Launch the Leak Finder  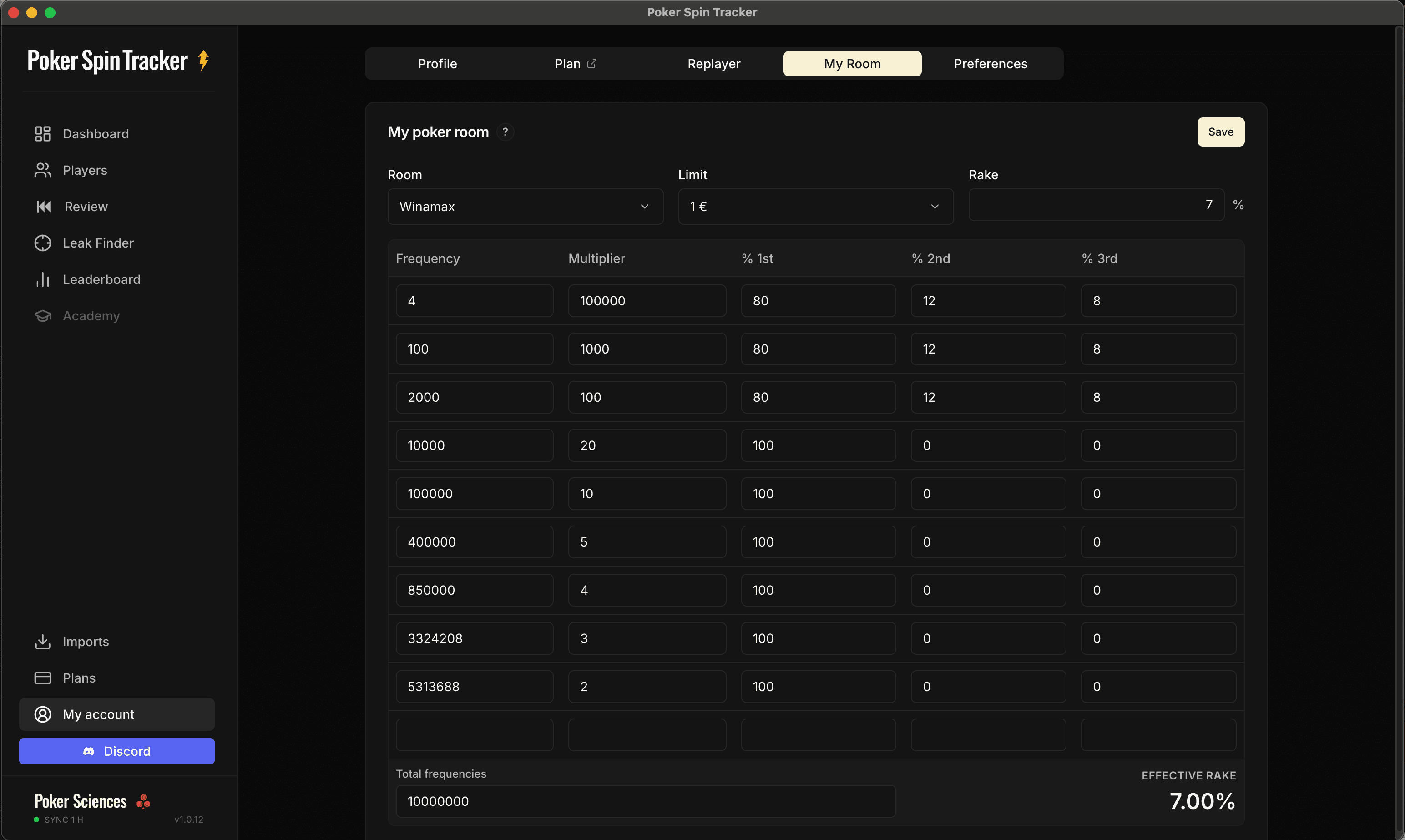pos(98,242)
